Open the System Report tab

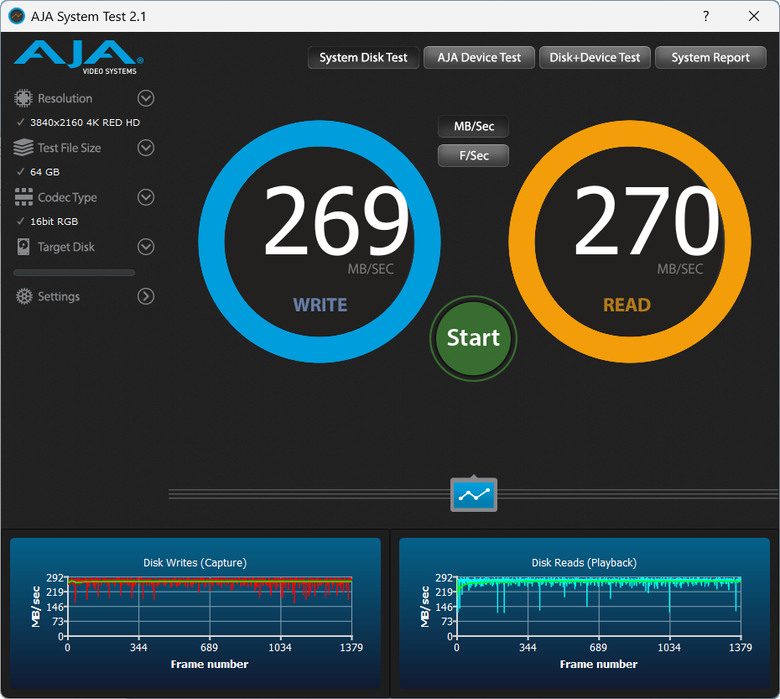(x=710, y=58)
